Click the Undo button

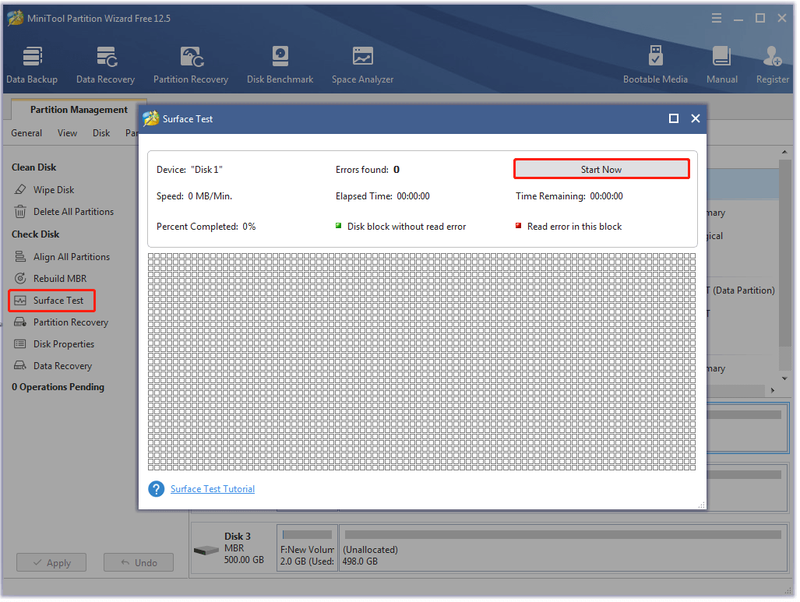(x=138, y=563)
